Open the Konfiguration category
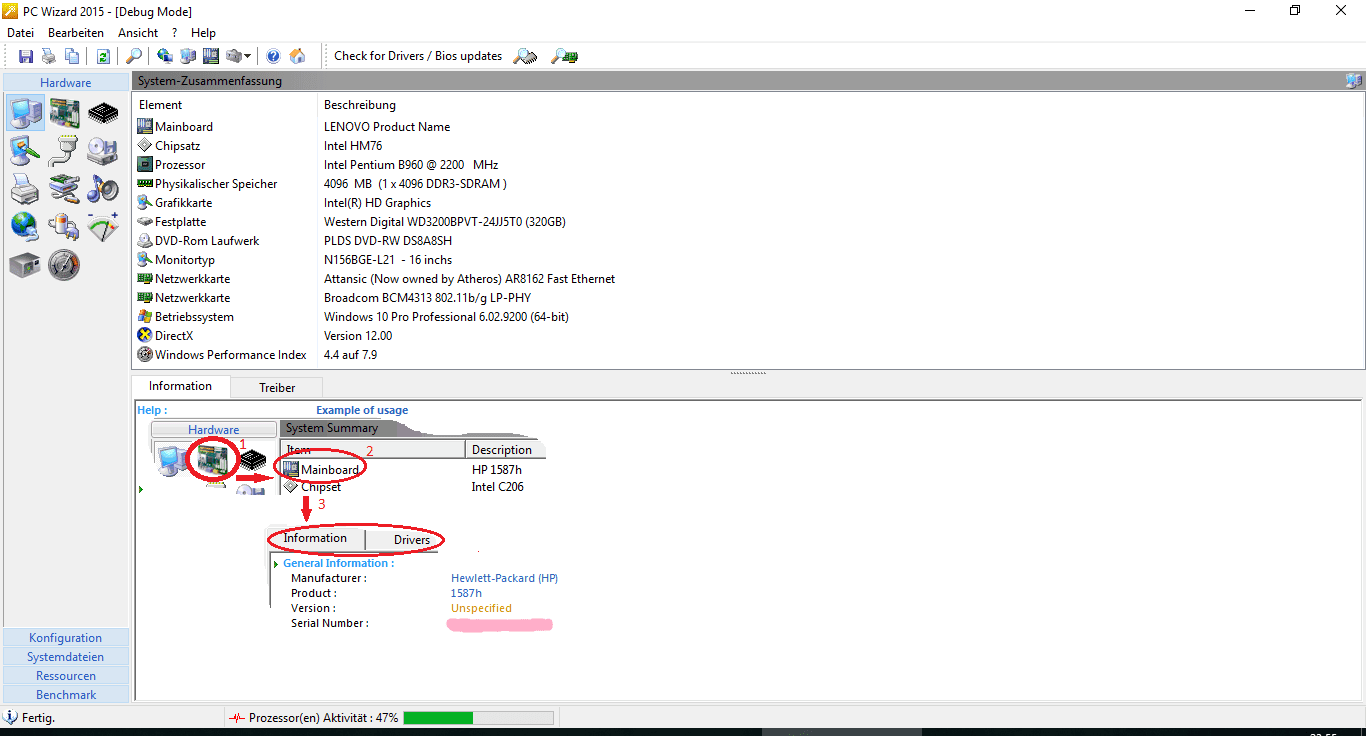Image resolution: width=1366 pixels, height=736 pixels. click(x=66, y=638)
